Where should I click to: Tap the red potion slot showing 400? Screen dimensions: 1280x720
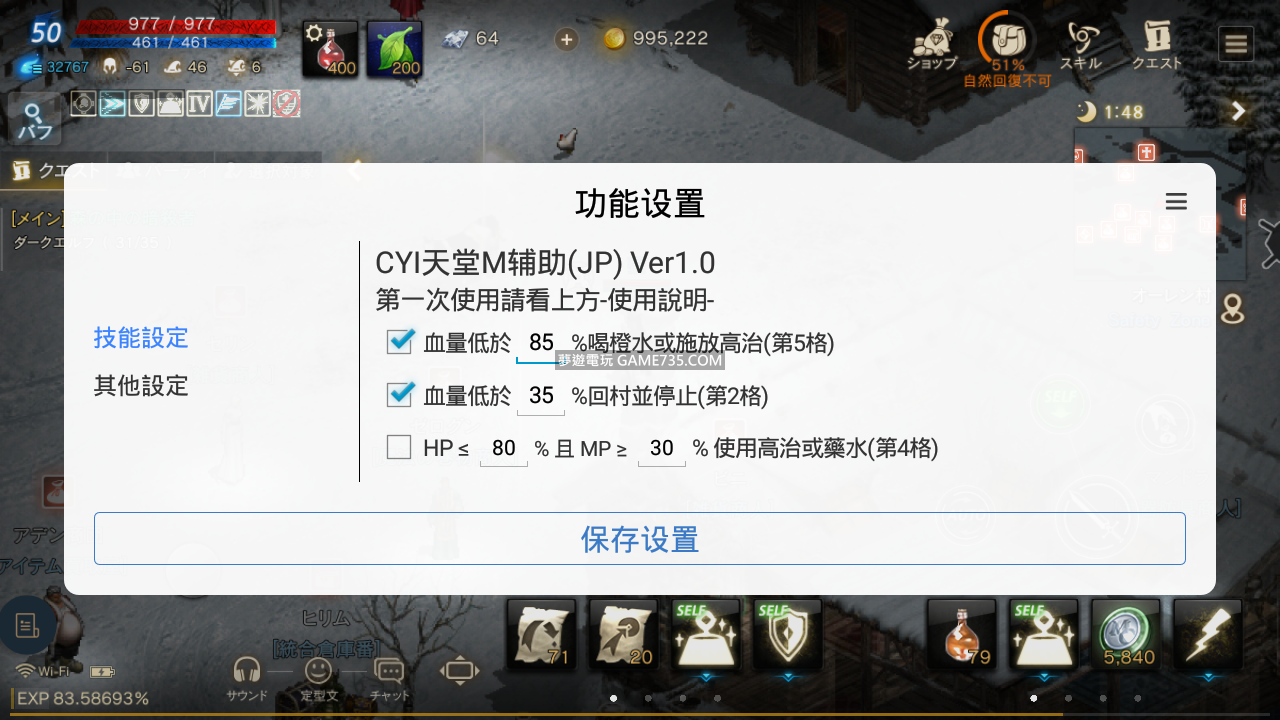coord(331,49)
